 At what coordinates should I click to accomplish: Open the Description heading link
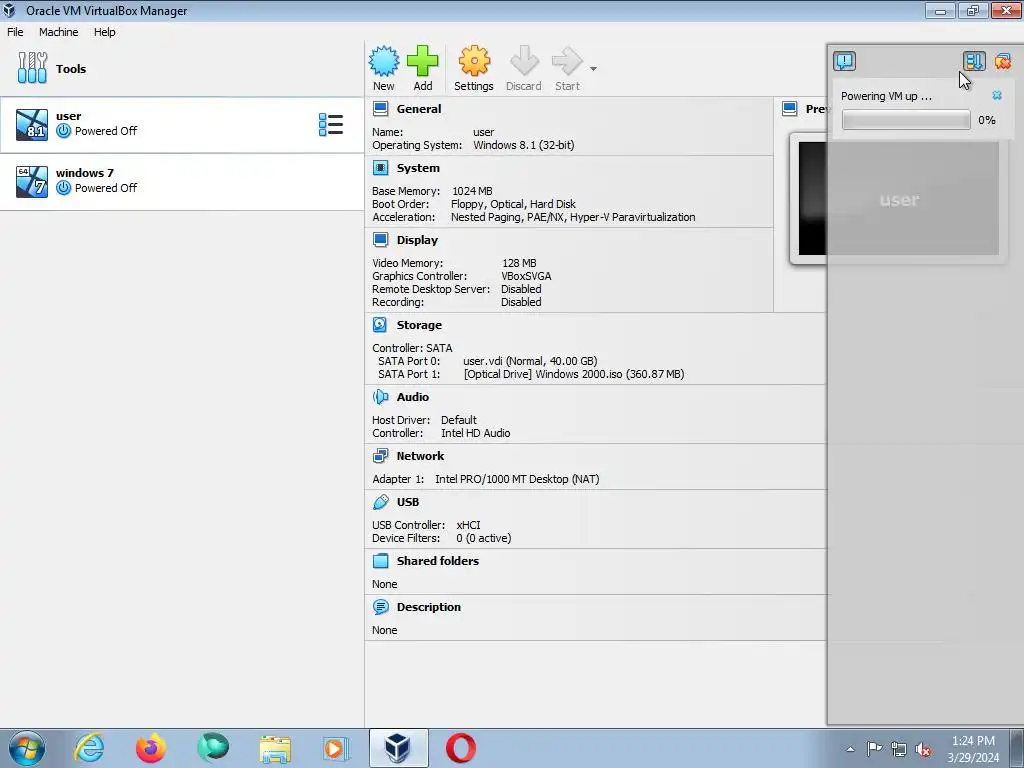tap(428, 607)
